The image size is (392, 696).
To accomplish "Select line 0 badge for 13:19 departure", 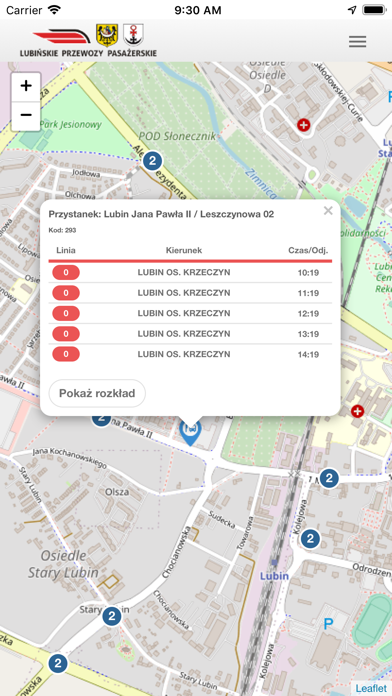I will click(66, 334).
